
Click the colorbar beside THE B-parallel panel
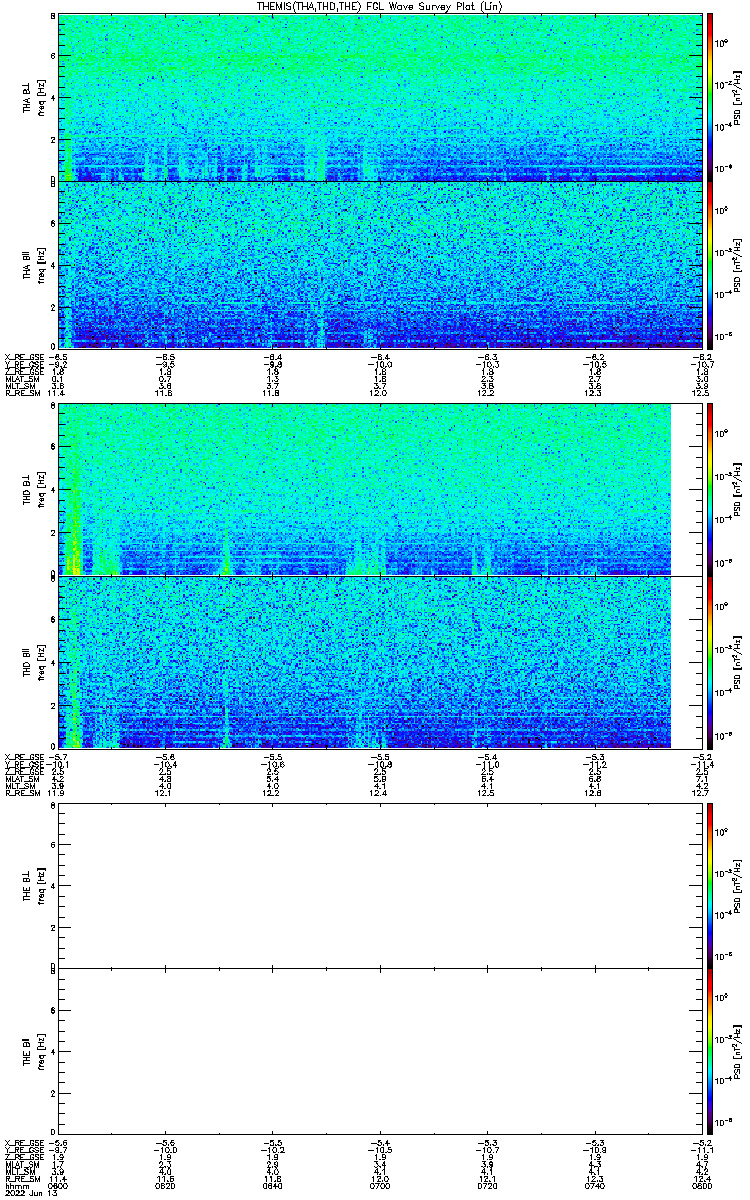(710, 1051)
